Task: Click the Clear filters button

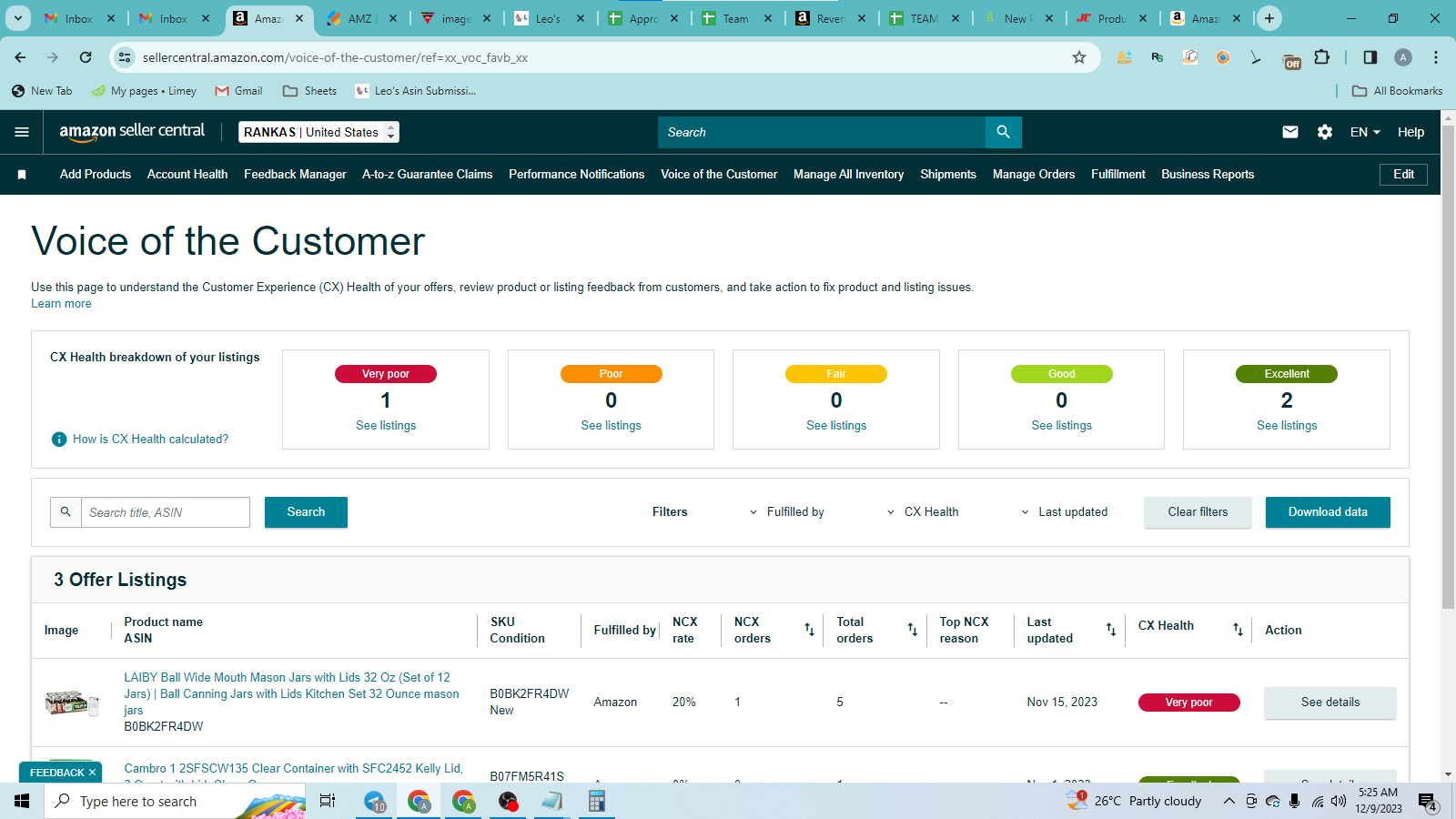Action: [1198, 512]
